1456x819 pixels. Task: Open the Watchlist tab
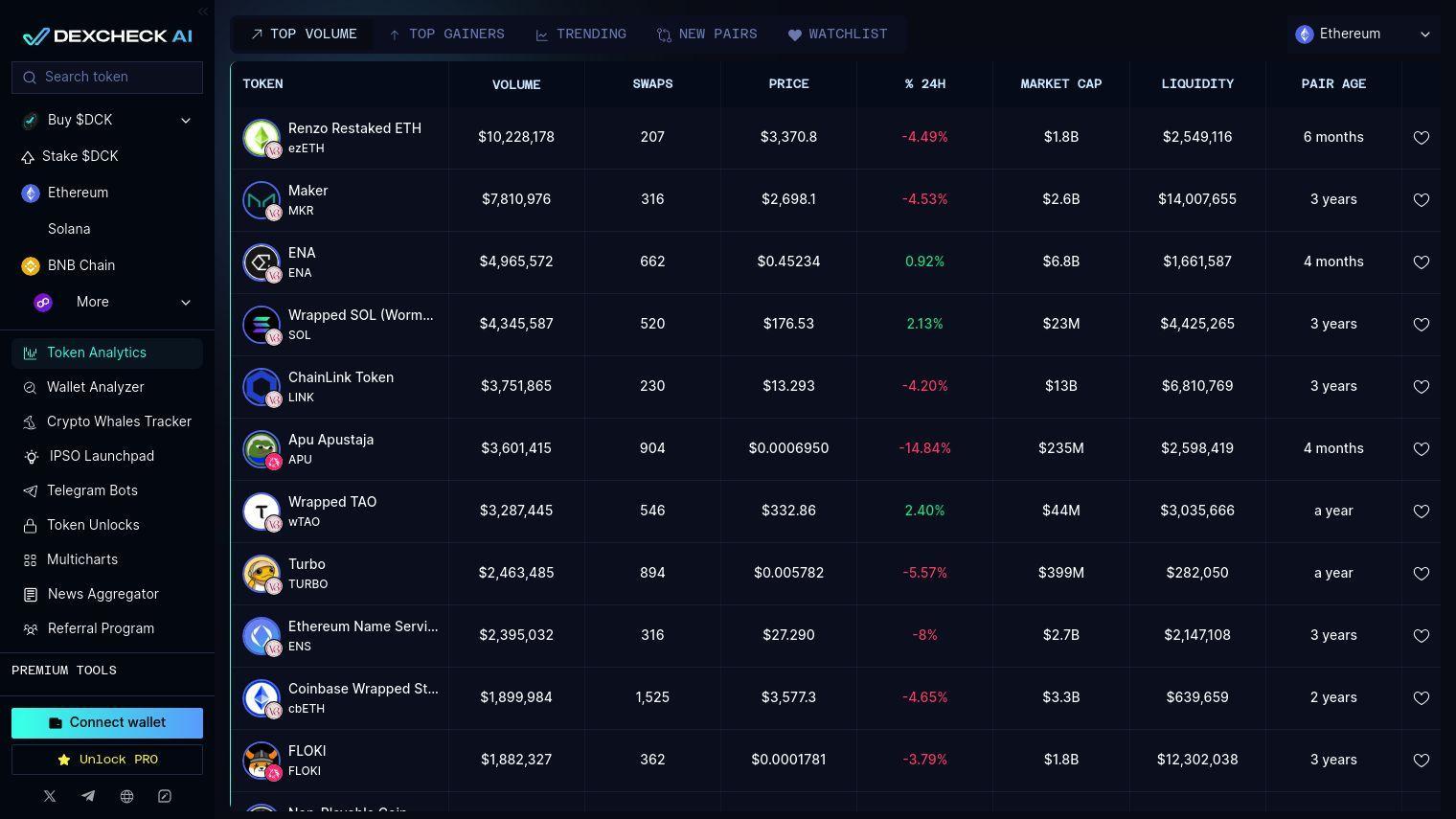[x=837, y=34]
